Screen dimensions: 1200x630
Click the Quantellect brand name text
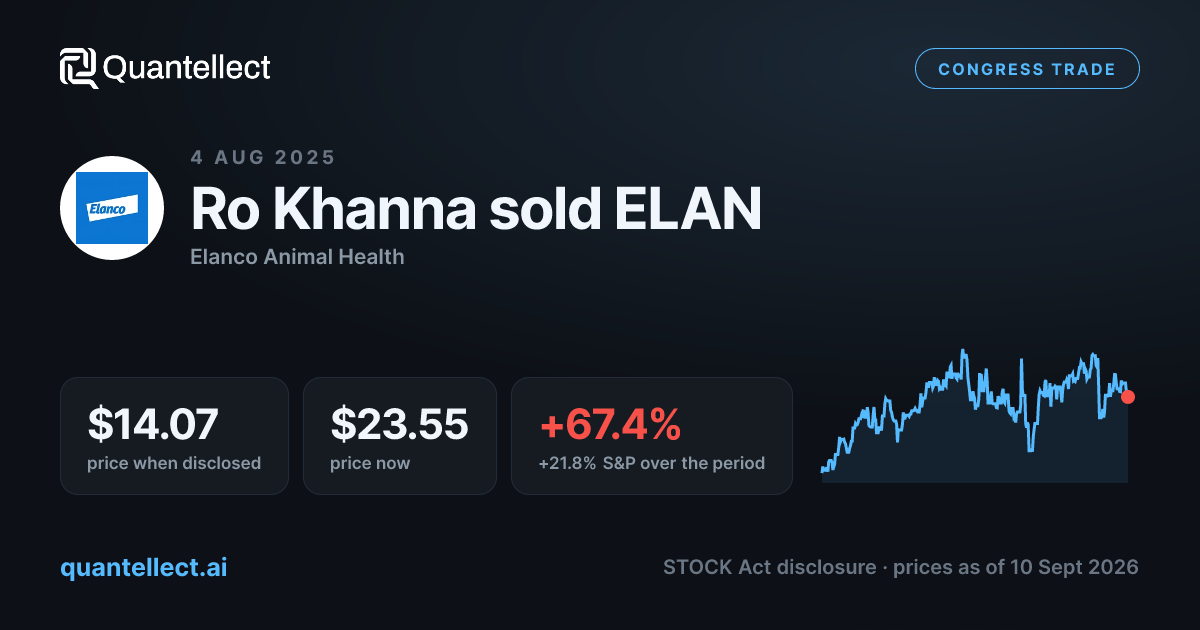pos(187,68)
